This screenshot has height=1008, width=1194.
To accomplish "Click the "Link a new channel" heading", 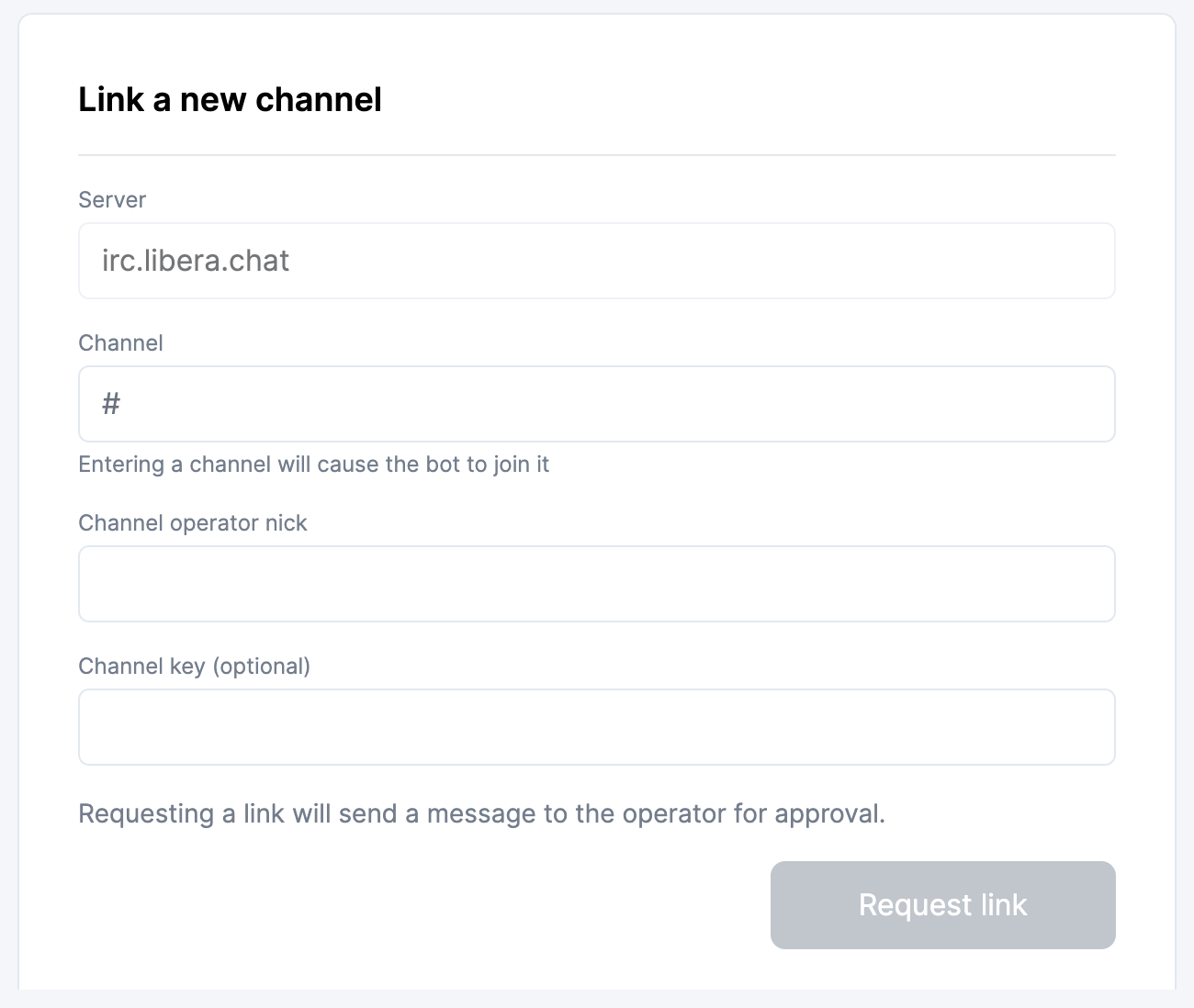I will (x=230, y=99).
